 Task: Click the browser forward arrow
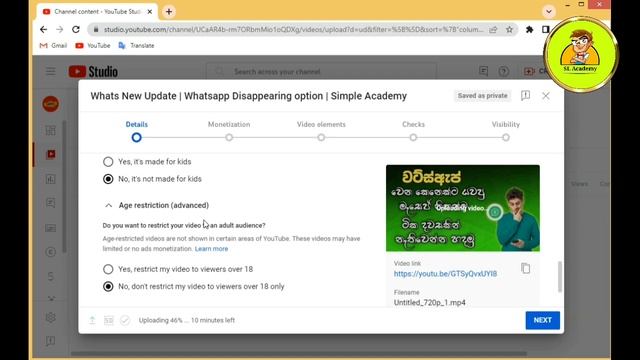tap(60, 29)
